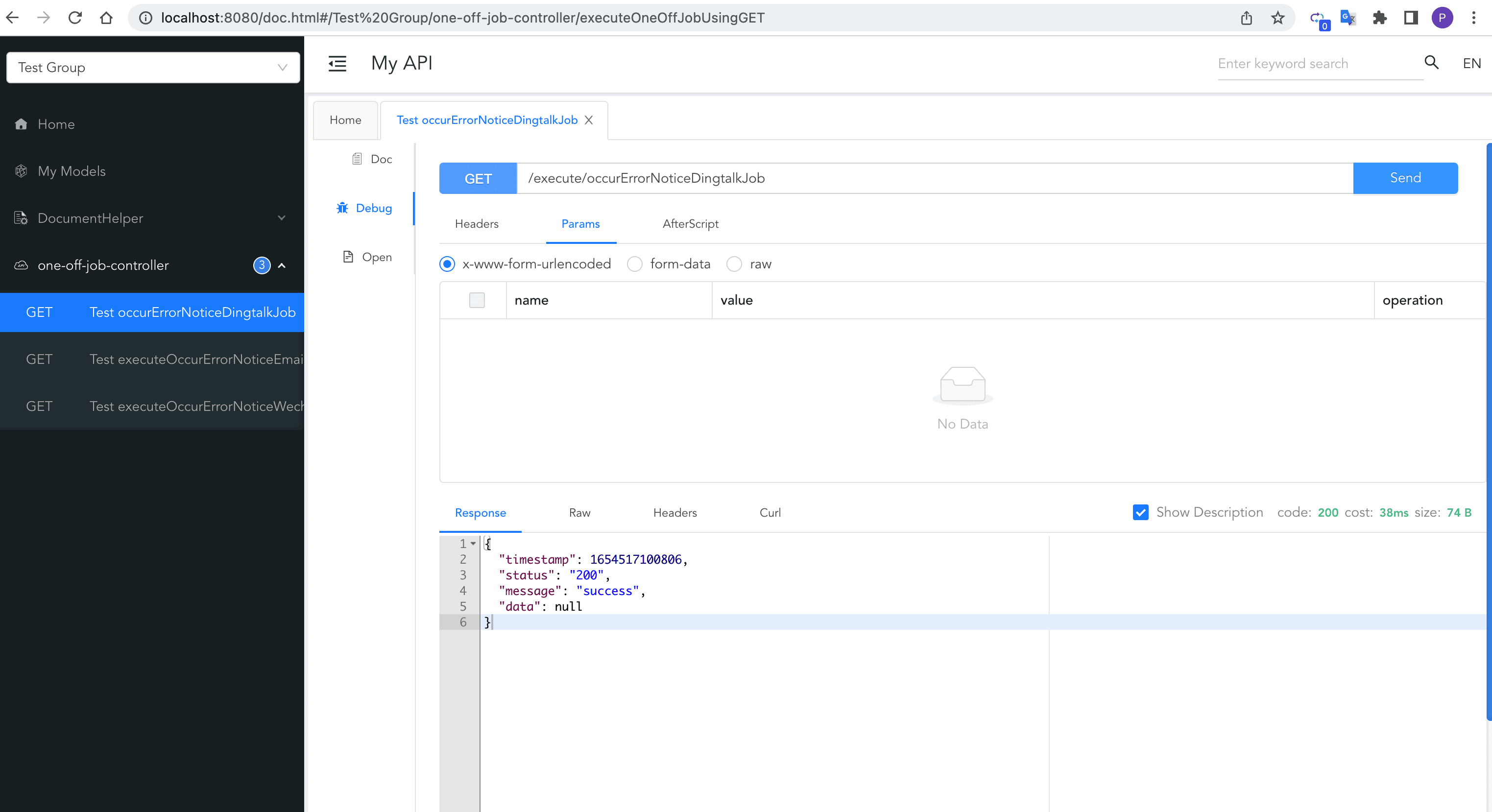The height and width of the screenshot is (812, 1492).
Task: Collapse the one-off-job-controller section
Action: click(x=283, y=265)
